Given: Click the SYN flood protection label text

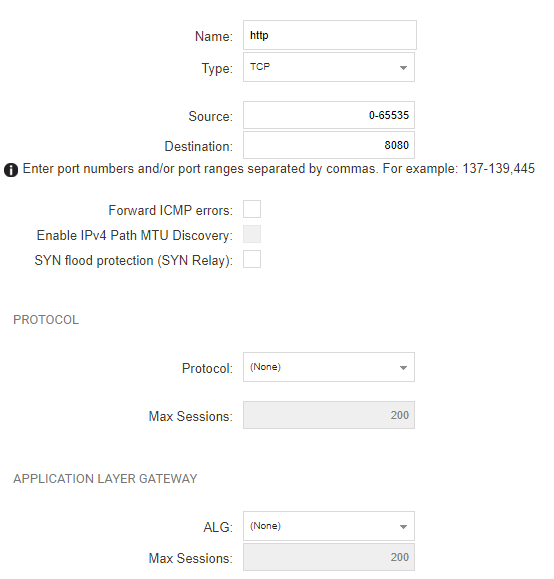Looking at the screenshot, I should pyautogui.click(x=134, y=261).
